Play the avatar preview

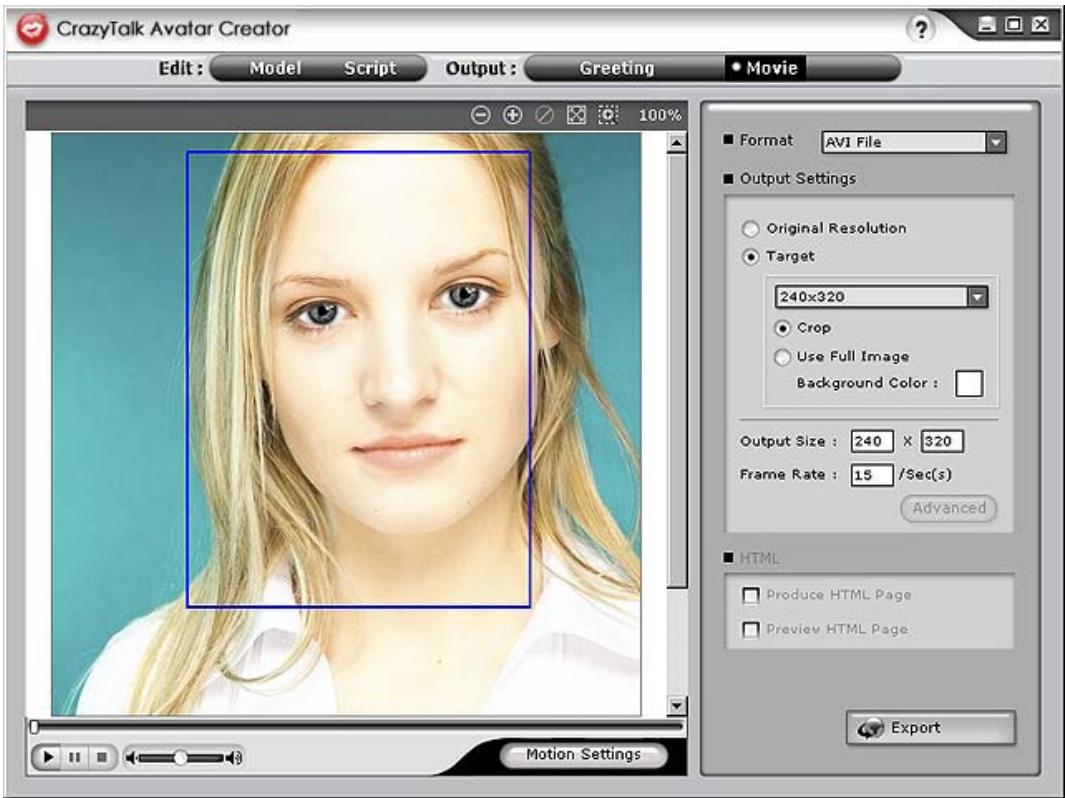48,757
